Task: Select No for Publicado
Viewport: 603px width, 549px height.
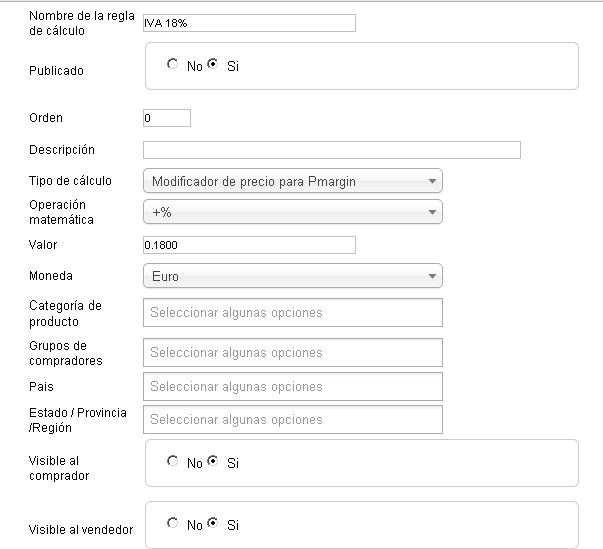Action: coord(172,64)
